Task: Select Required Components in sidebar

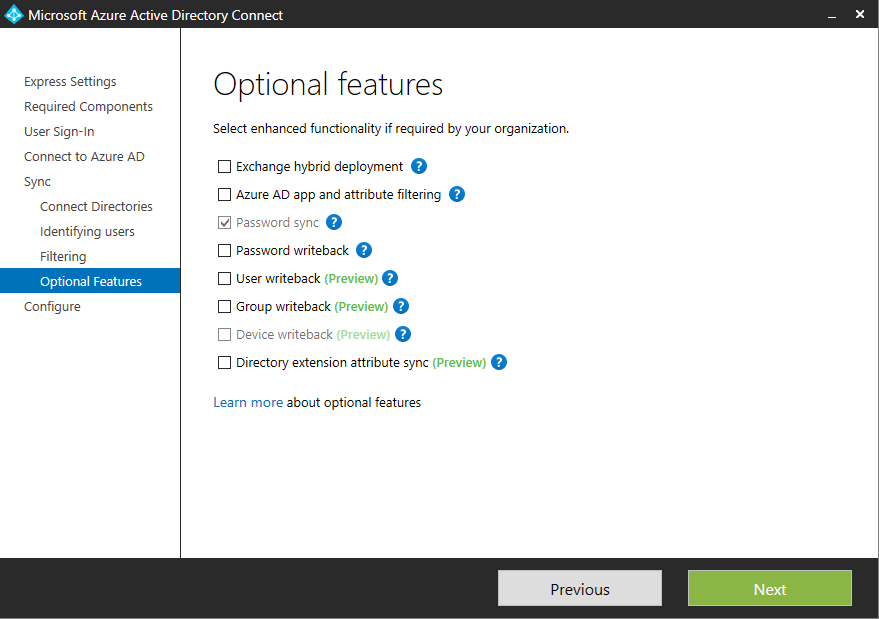Action: (x=88, y=107)
